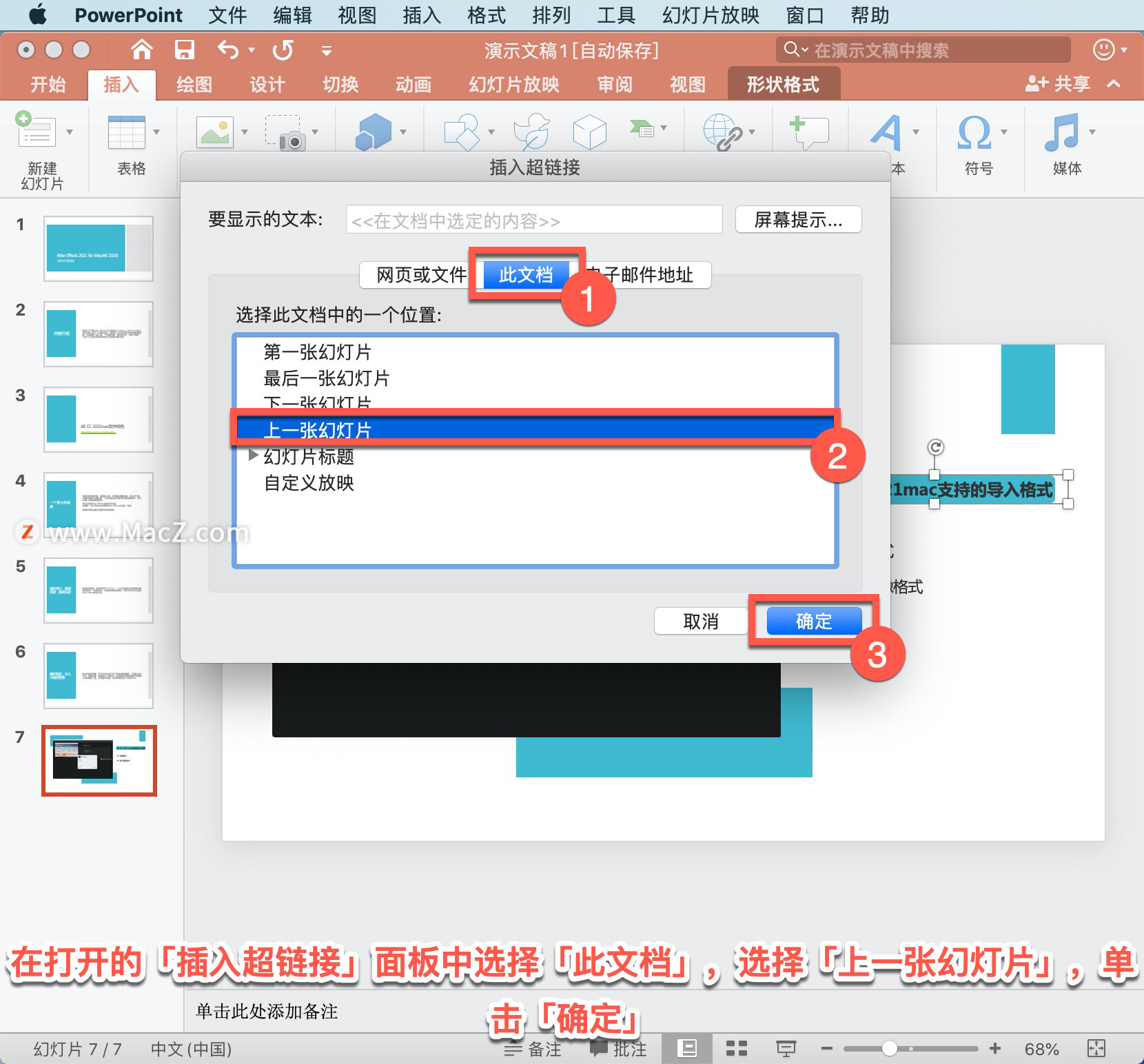This screenshot has width=1144, height=1064.
Task: Open the undo history dropdown arrow
Action: coord(252,50)
